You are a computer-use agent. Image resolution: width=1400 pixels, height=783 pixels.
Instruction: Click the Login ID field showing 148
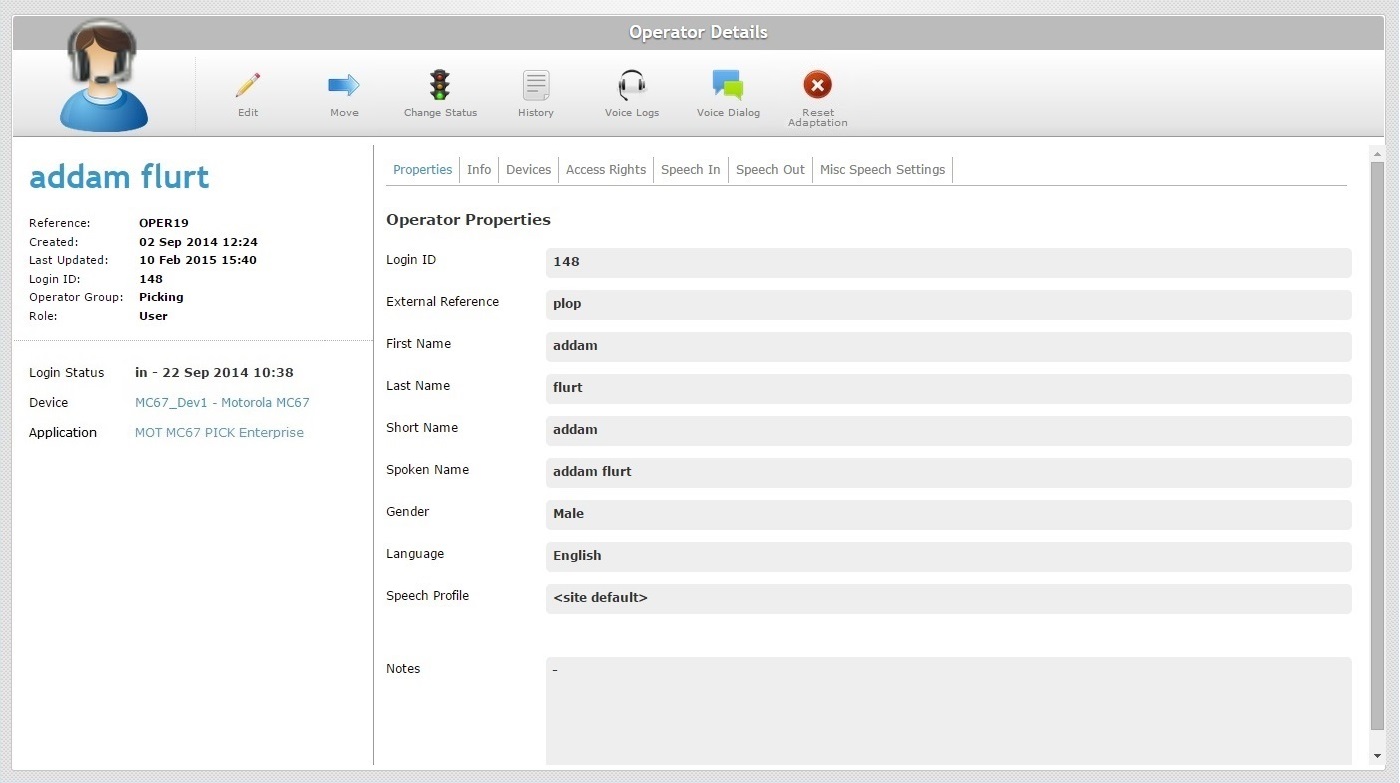click(x=948, y=262)
